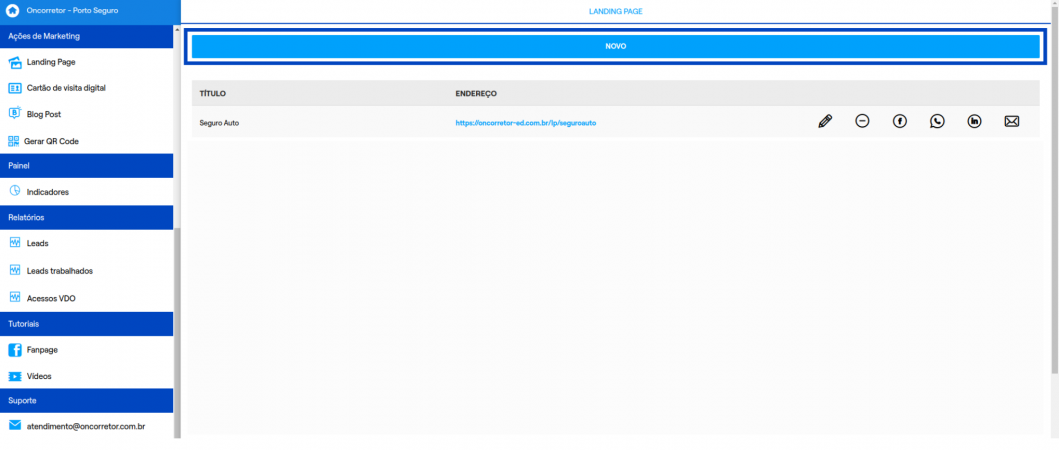Click the sidebar scrollbar thumb
Screen dimensions: 1059x450
click(x=177, y=331)
